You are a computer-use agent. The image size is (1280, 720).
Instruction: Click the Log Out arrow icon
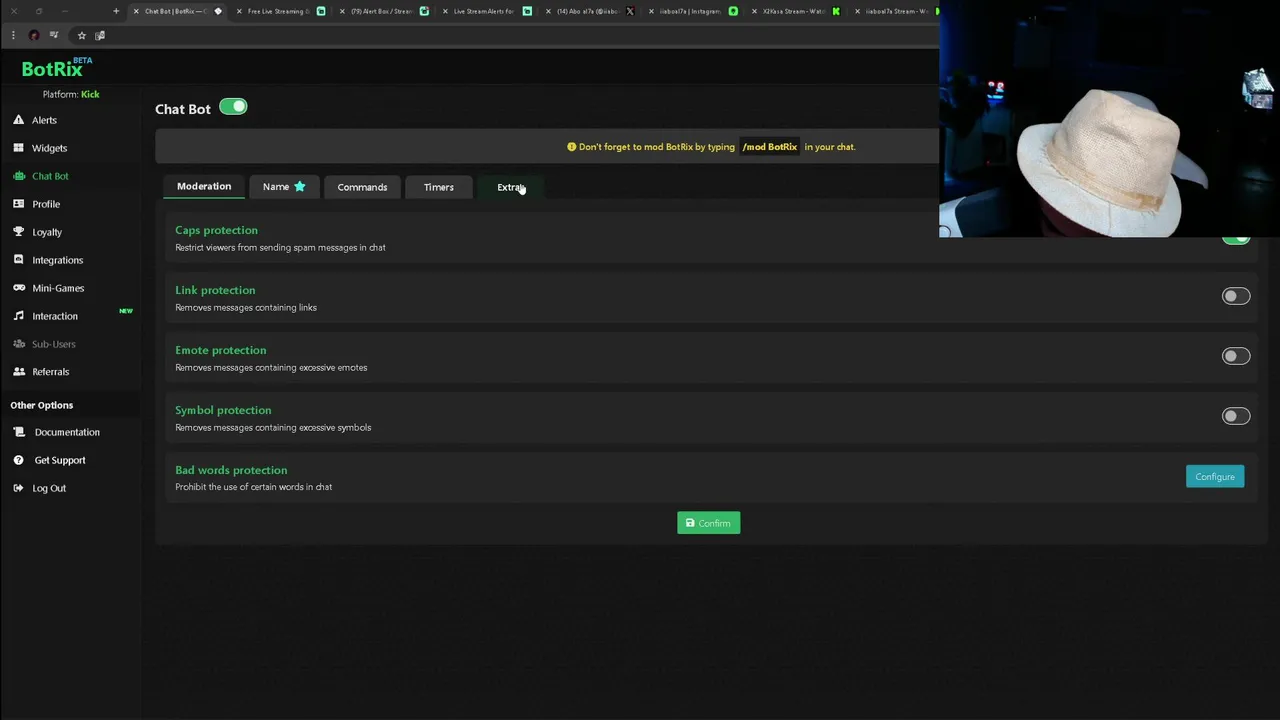pyautogui.click(x=18, y=488)
